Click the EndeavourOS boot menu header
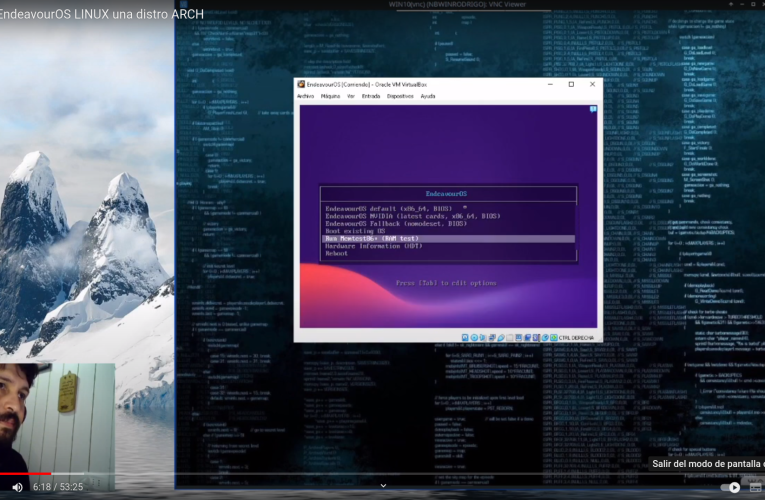 coord(446,194)
